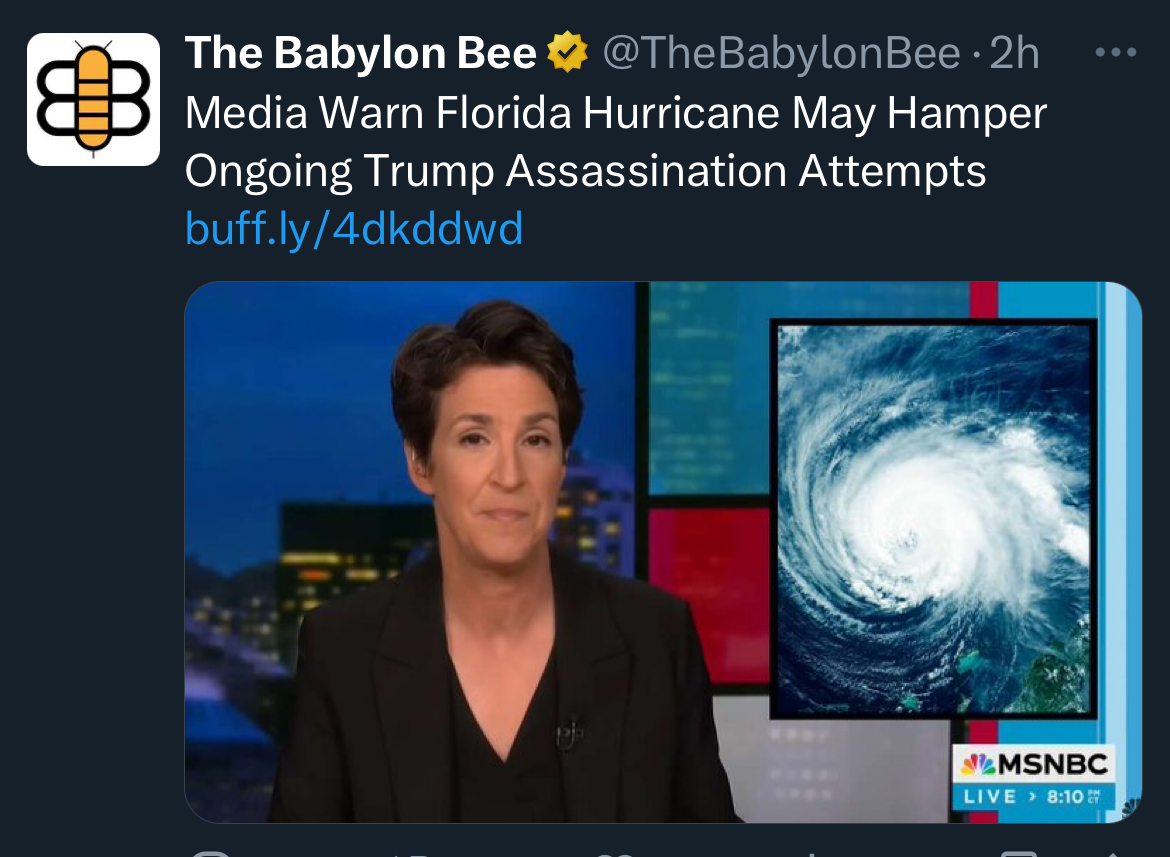Click the clip-on microphone on the blazer

[569, 732]
